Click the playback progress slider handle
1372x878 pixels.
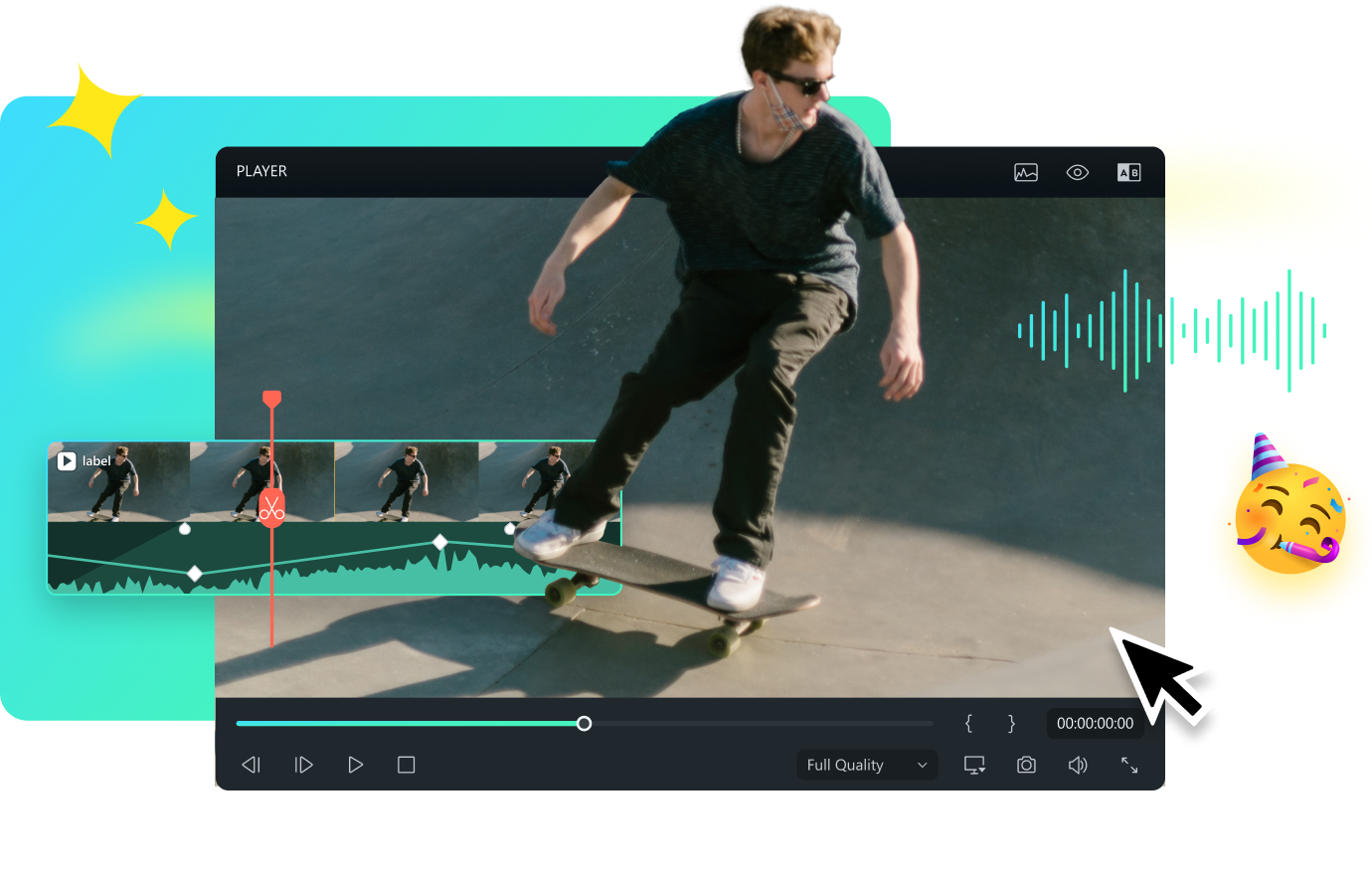click(x=585, y=724)
